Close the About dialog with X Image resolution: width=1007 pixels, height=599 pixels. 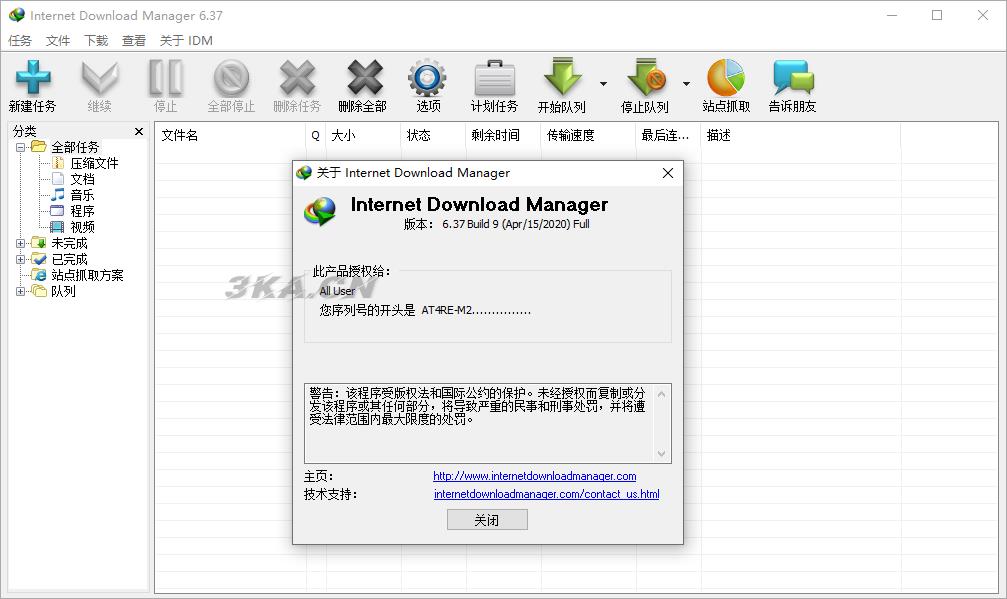[668, 173]
